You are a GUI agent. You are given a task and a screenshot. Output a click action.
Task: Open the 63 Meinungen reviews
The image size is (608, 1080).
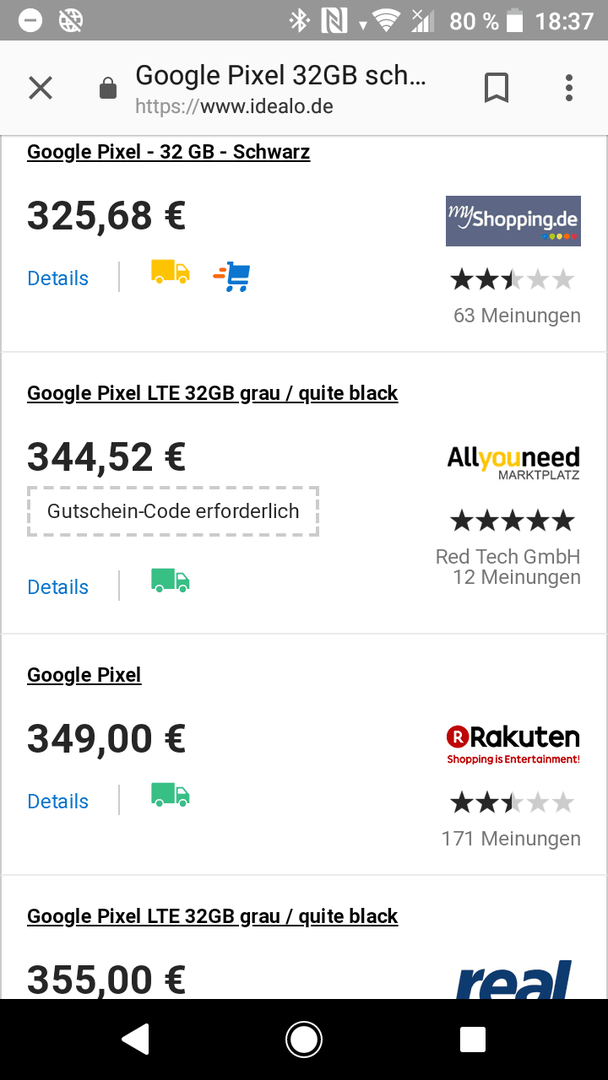(517, 315)
